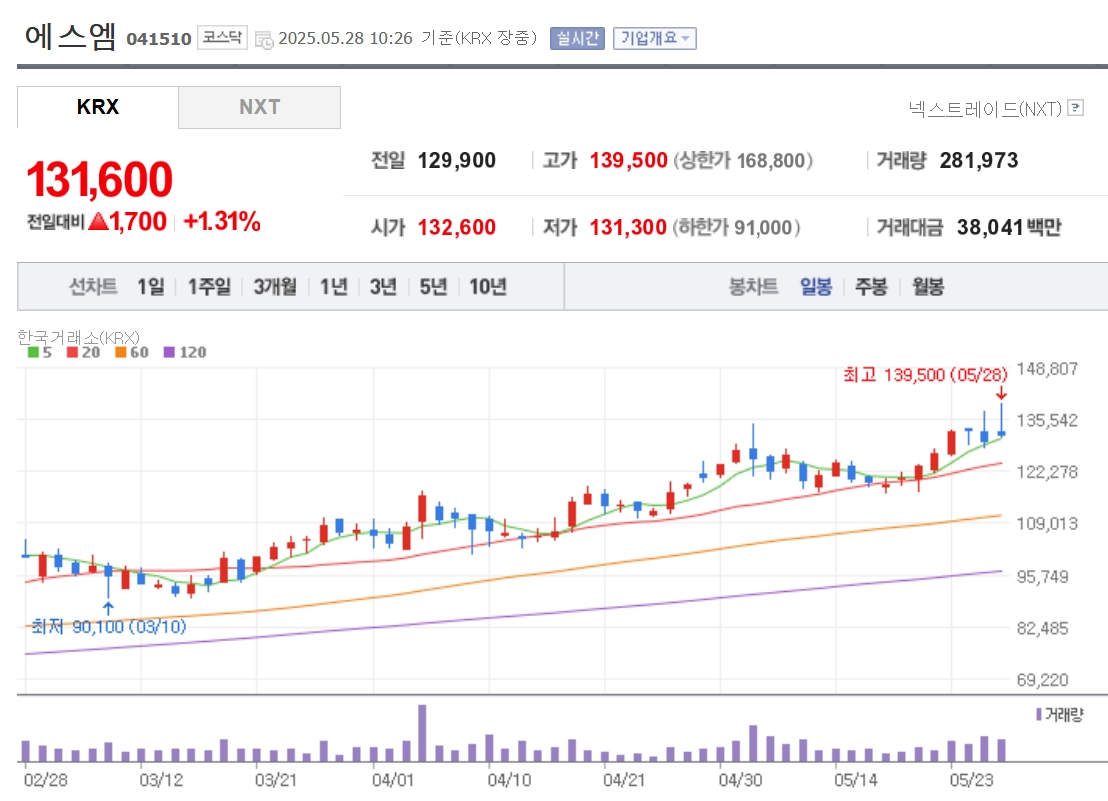
Task: Select 주봉 weekly candle chart
Action: tap(871, 287)
